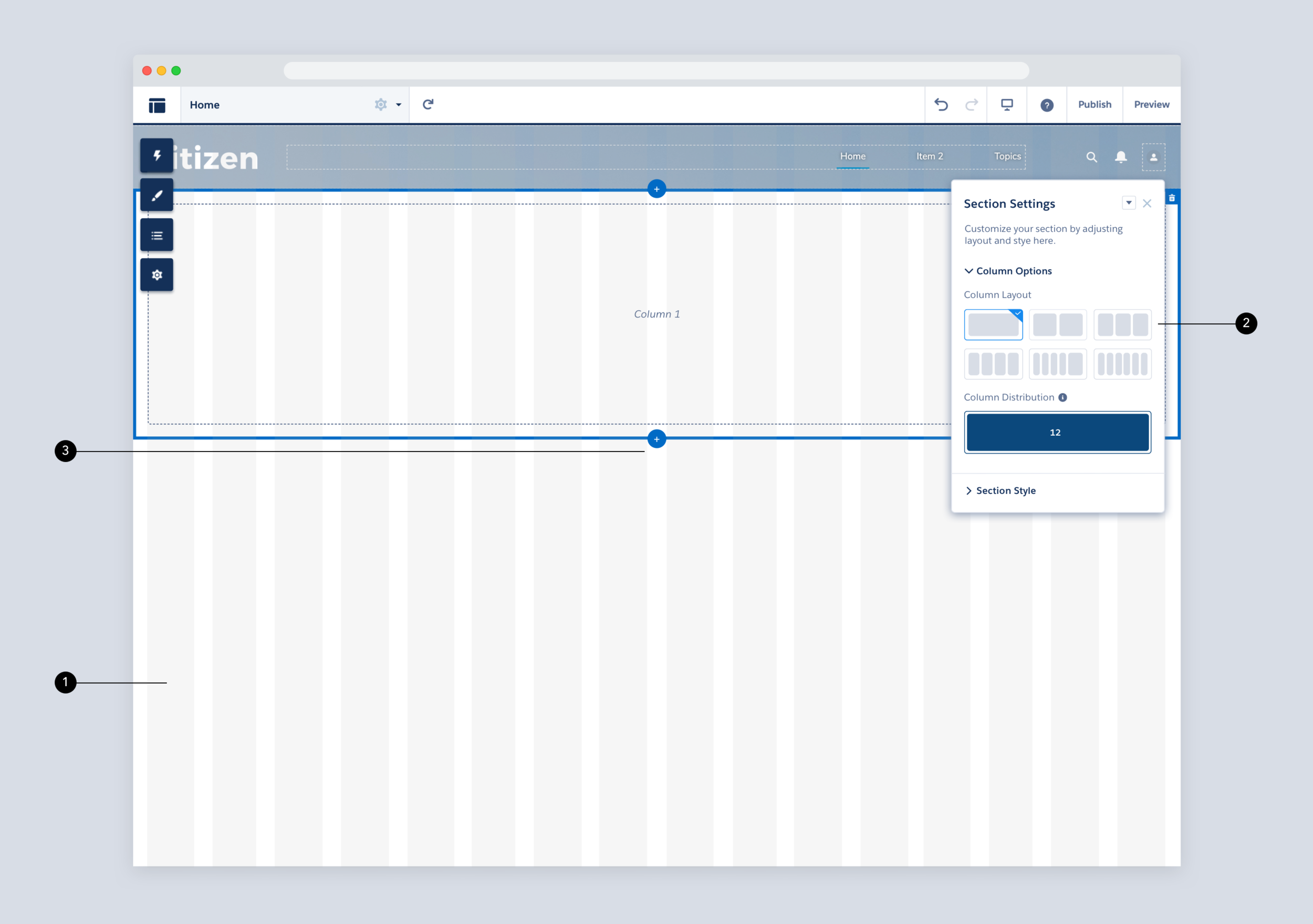Delete section using the trash icon

[x=1172, y=198]
